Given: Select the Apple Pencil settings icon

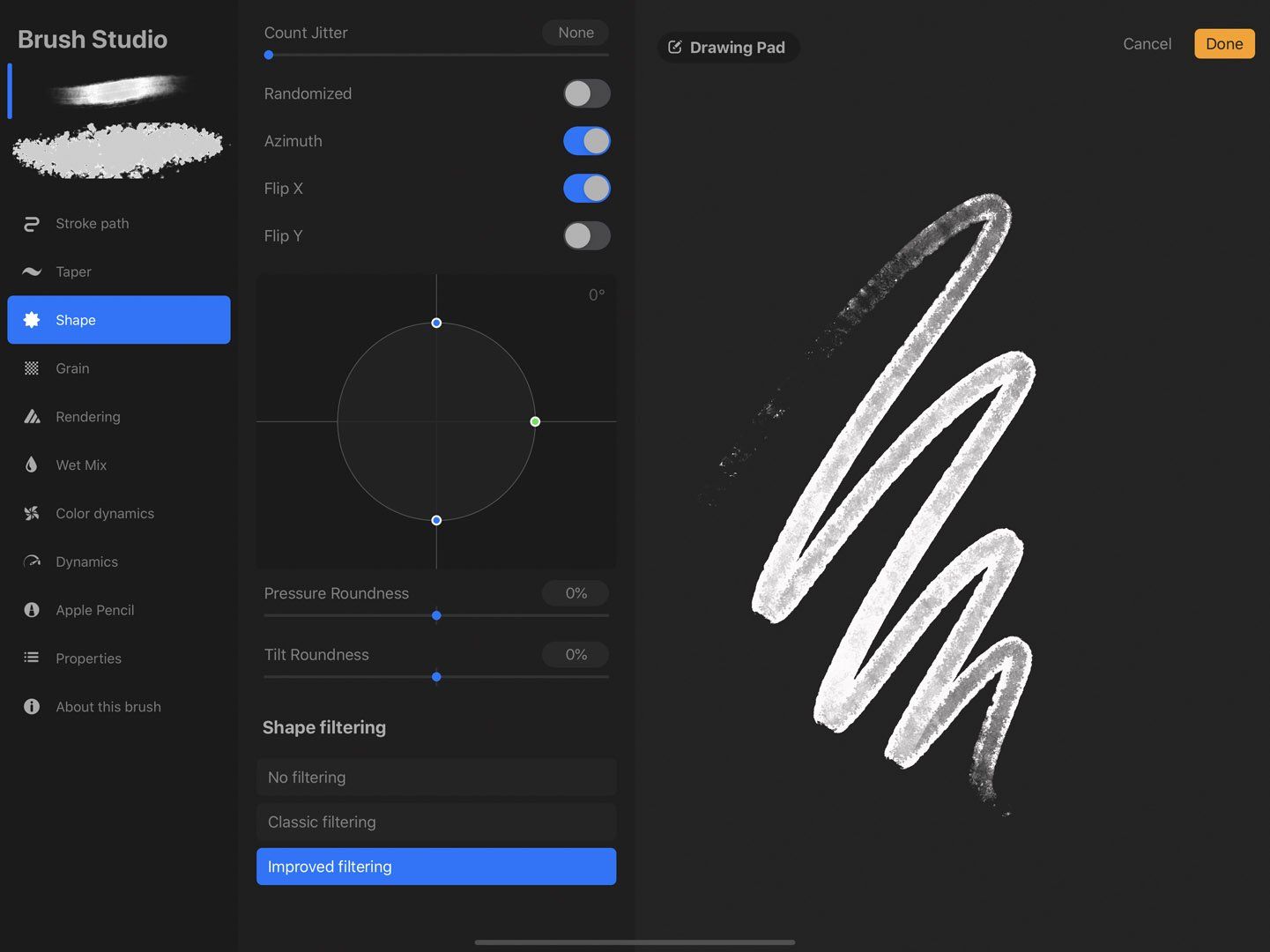Looking at the screenshot, I should point(31,609).
